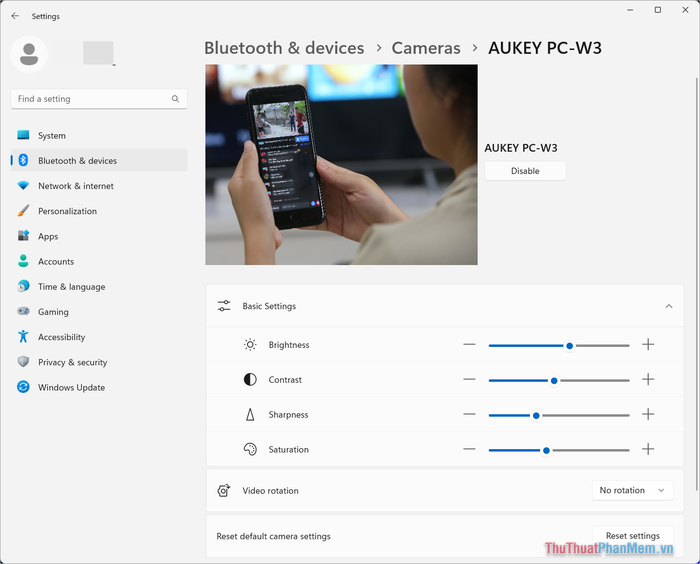Click the Contrast slider handle

(x=554, y=380)
